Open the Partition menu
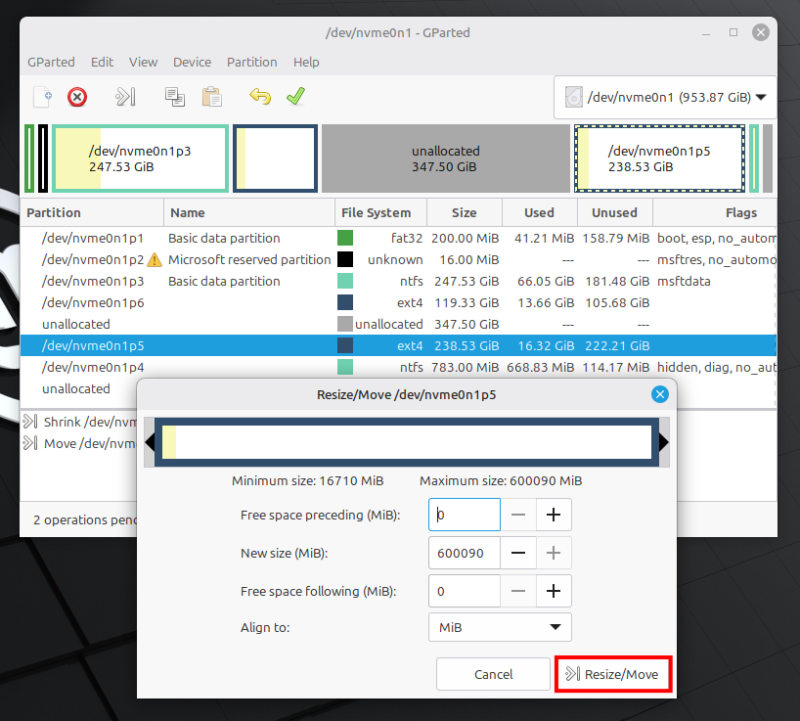 pyautogui.click(x=252, y=62)
